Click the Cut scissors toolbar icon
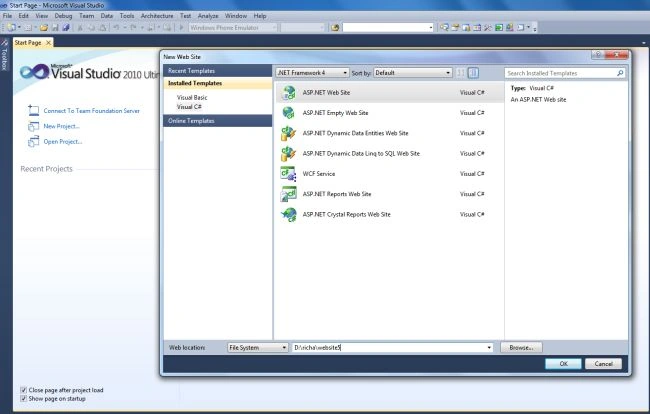Screen dimensions: 650x414 (x=80, y=28)
